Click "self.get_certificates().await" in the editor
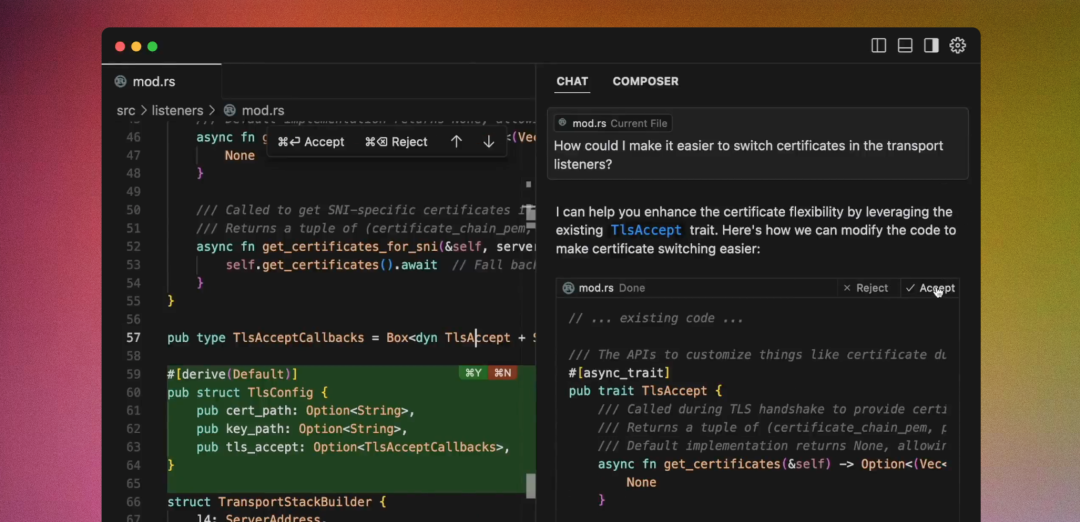Image resolution: width=1080 pixels, height=522 pixels. pyautogui.click(x=331, y=264)
